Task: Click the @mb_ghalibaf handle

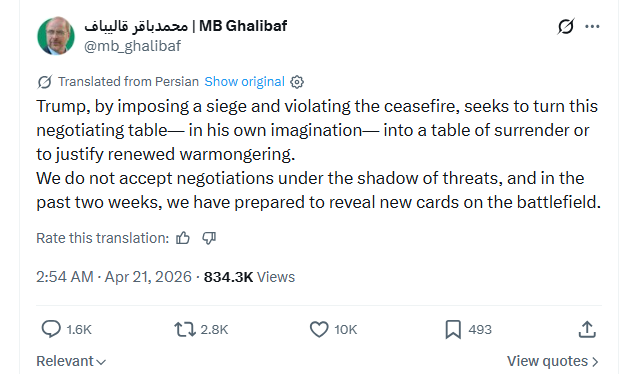Action: [133, 46]
